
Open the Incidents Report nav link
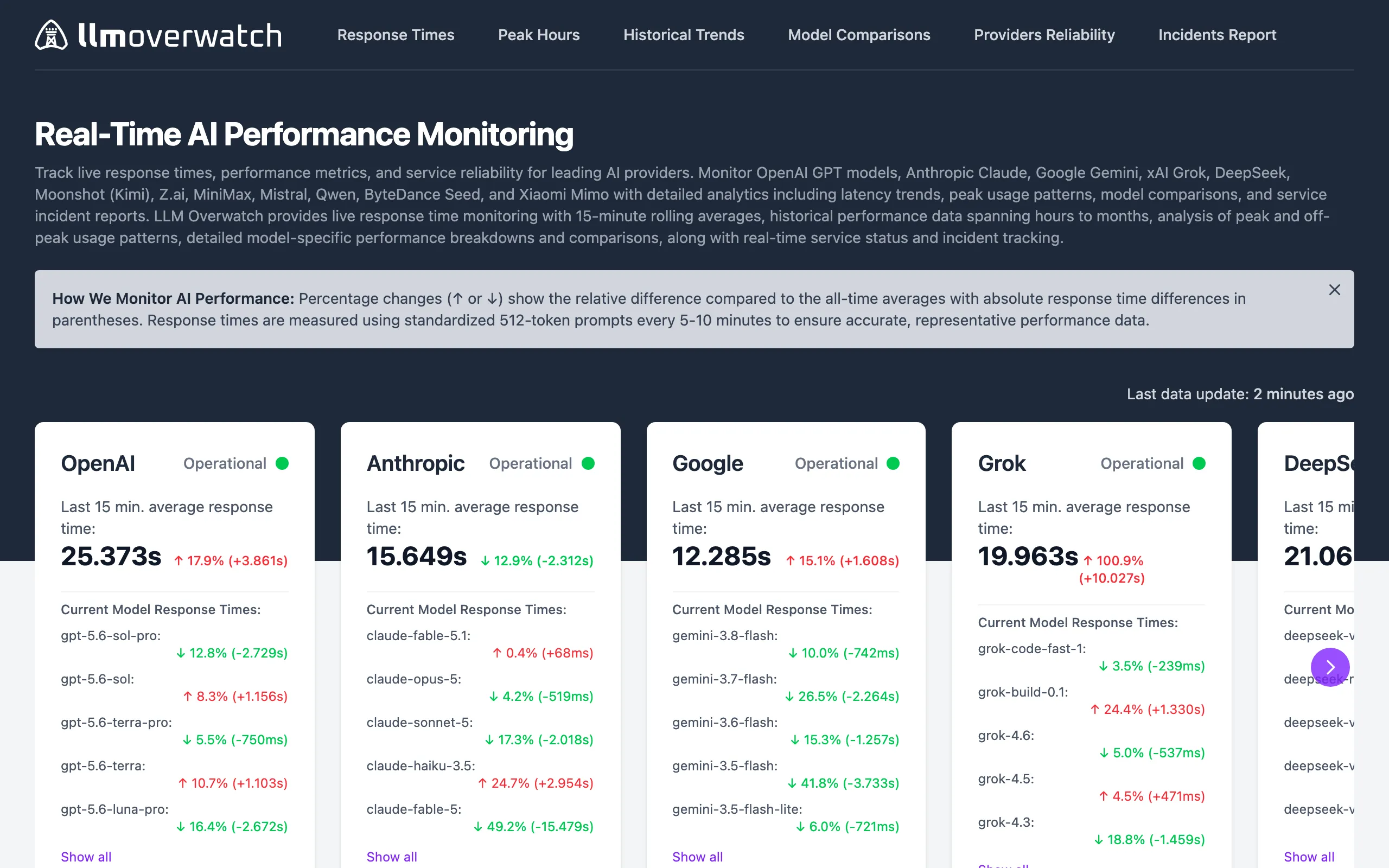coord(1217,35)
